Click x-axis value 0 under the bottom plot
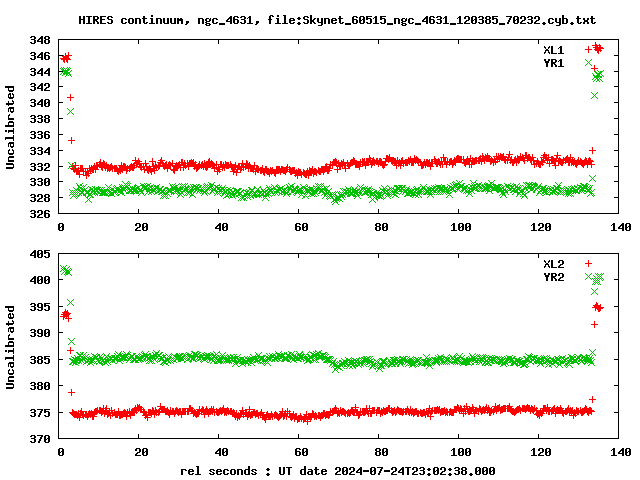Image resolution: width=640 pixels, height=480 pixels. (x=61, y=453)
